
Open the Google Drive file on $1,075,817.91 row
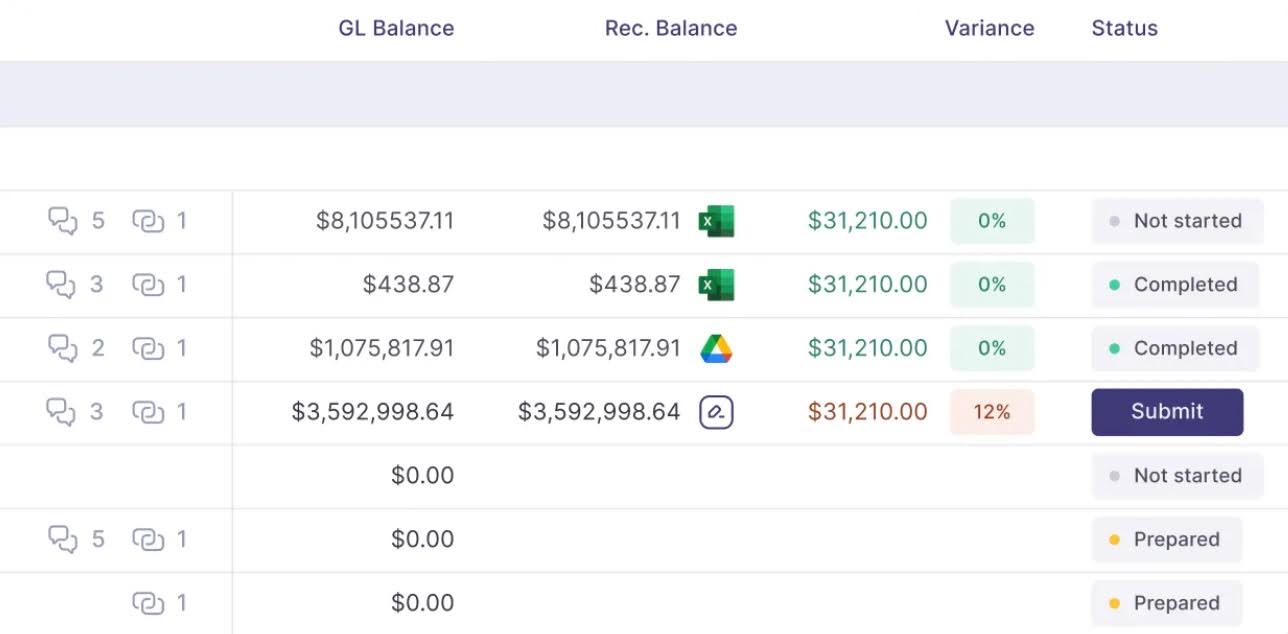pyautogui.click(x=716, y=348)
